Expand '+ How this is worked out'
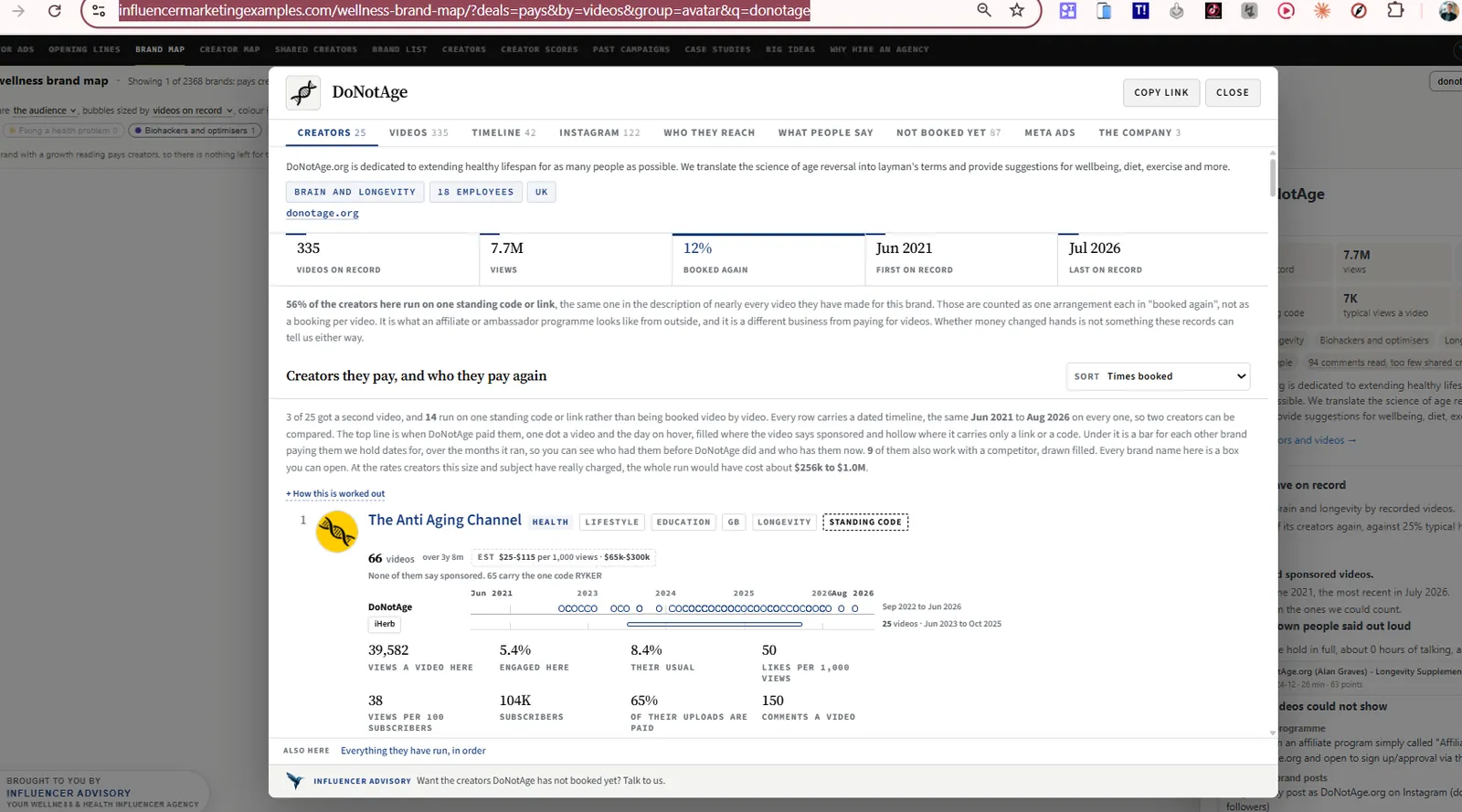 pyautogui.click(x=335, y=494)
